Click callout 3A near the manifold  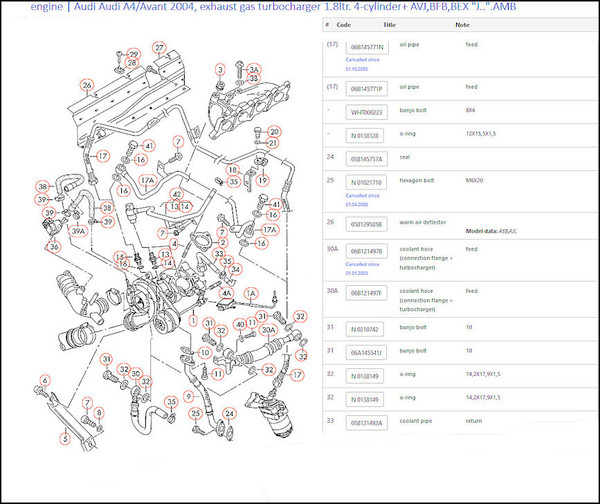point(254,70)
